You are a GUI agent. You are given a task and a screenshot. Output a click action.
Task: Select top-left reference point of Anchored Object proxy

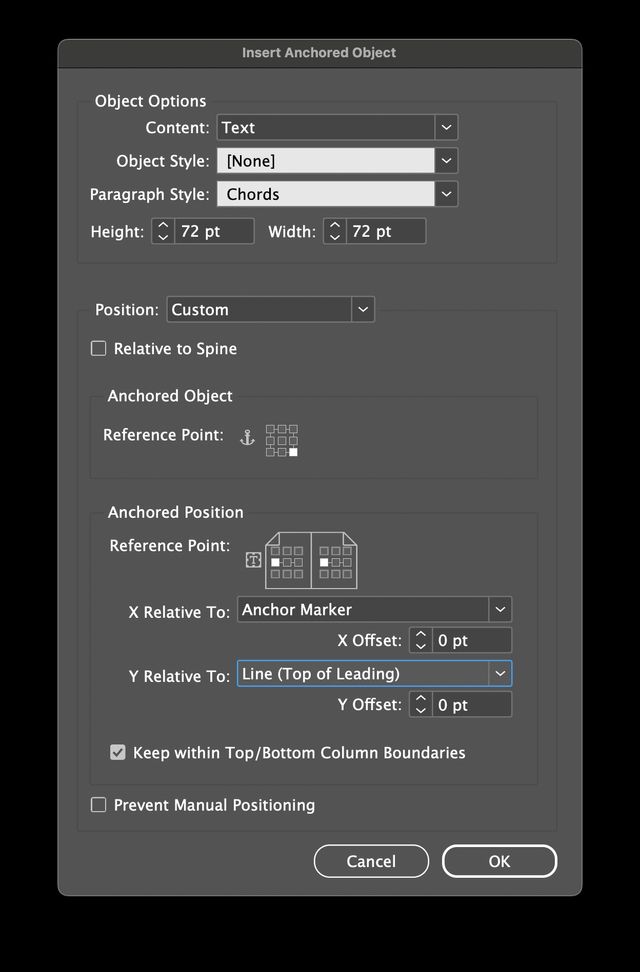pyautogui.click(x=270, y=429)
